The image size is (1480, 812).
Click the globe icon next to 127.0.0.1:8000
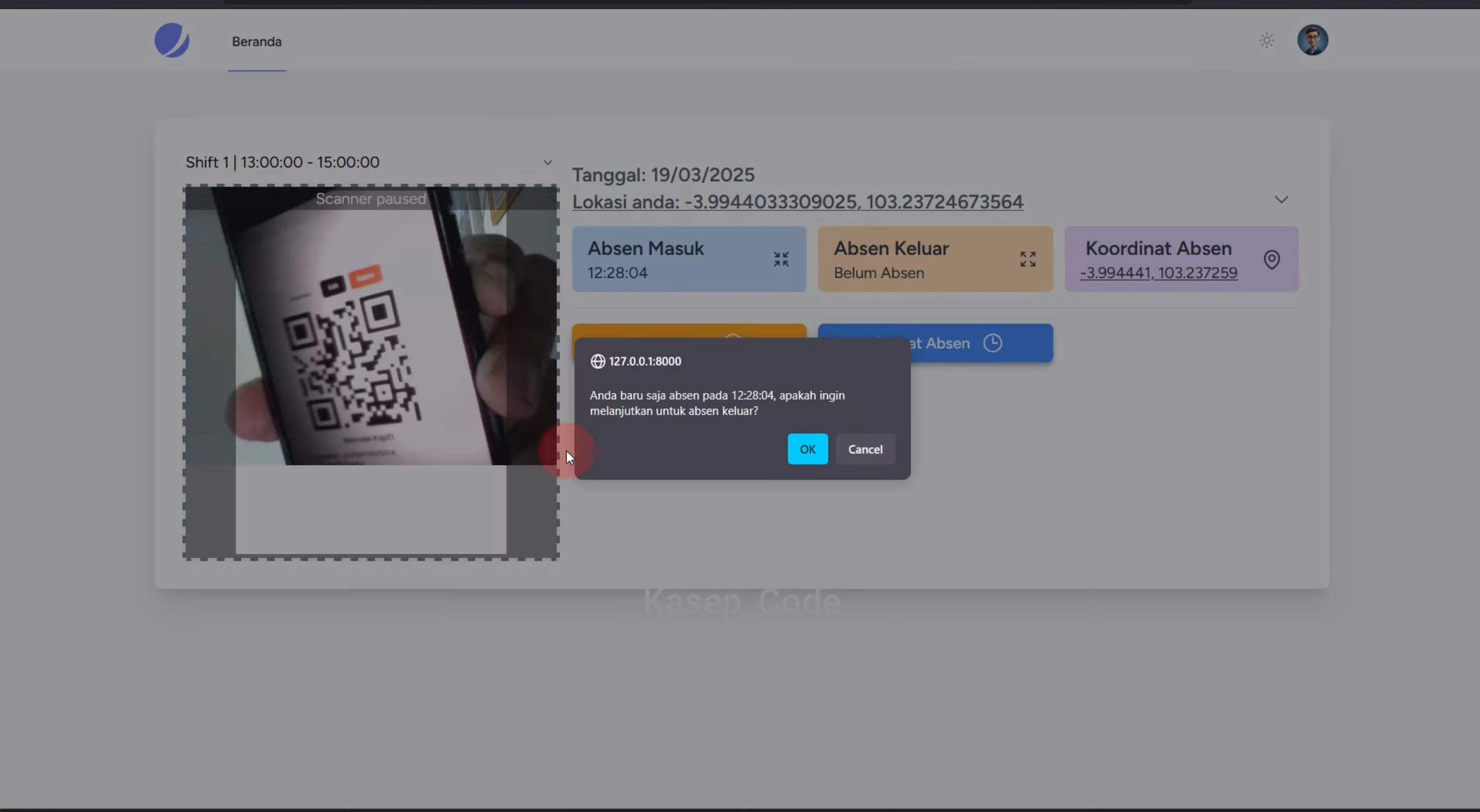click(x=597, y=361)
